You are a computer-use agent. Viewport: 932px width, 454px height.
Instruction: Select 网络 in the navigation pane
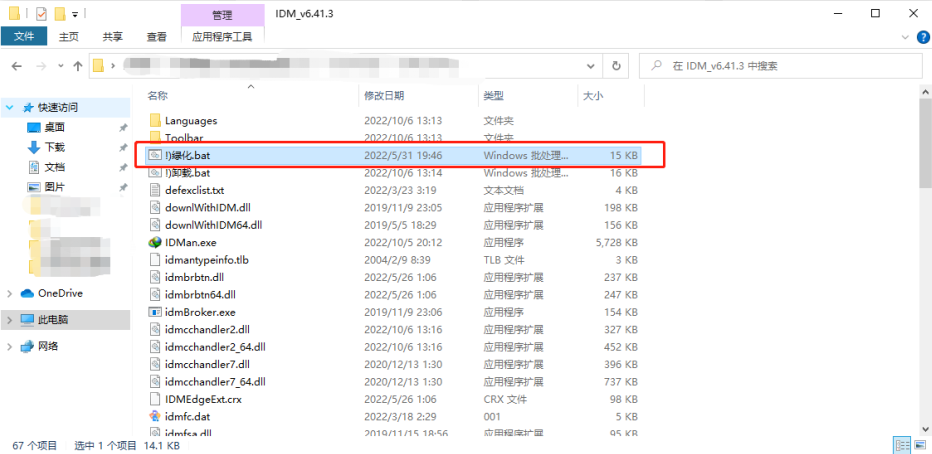[x=48, y=346]
